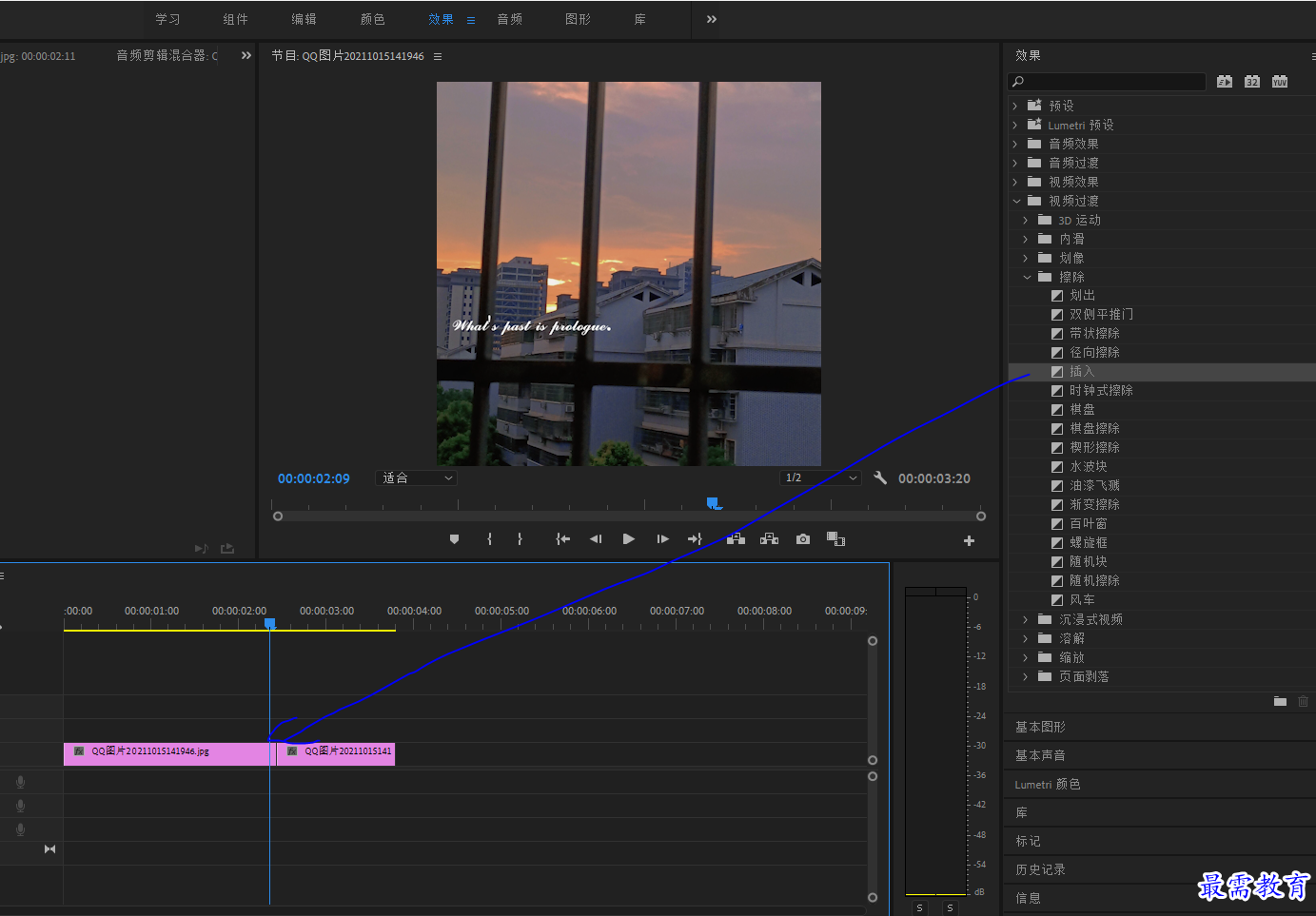Show more workspaces with double arrow

coord(712,19)
